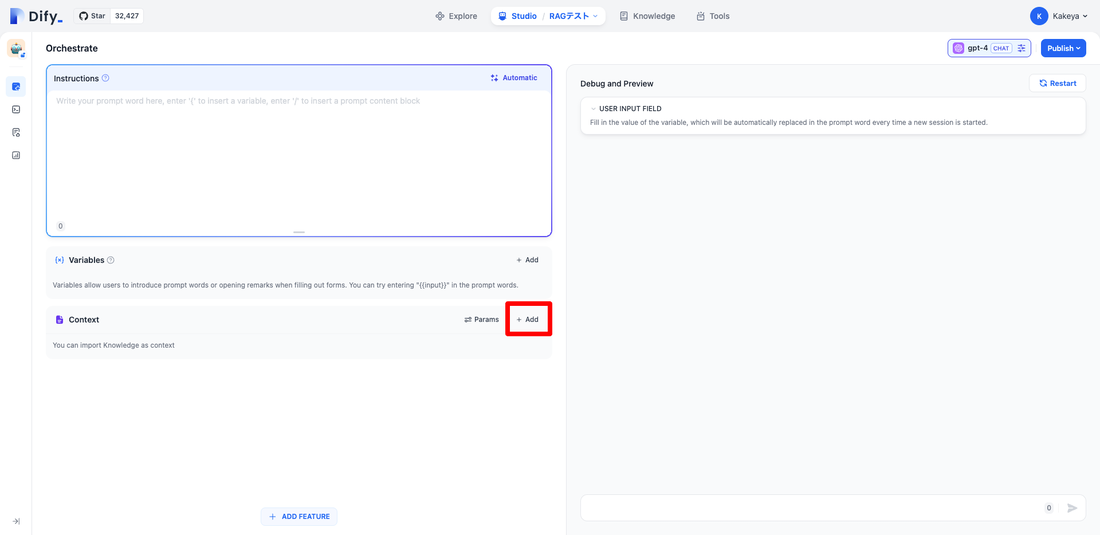The height and width of the screenshot is (535, 1100).
Task: Click the Restart button in Debug panel
Action: click(x=1057, y=84)
